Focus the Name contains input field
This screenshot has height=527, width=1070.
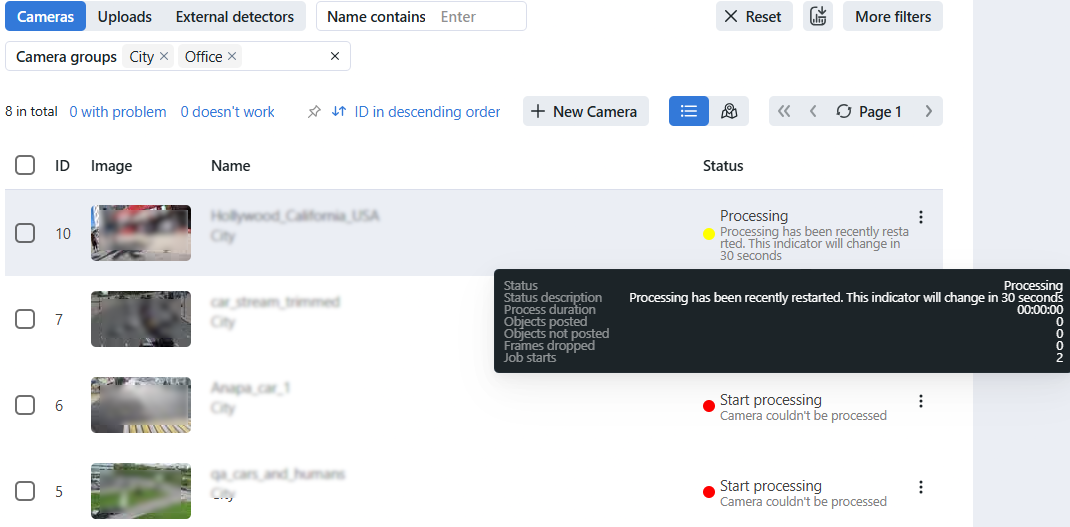click(x=478, y=16)
